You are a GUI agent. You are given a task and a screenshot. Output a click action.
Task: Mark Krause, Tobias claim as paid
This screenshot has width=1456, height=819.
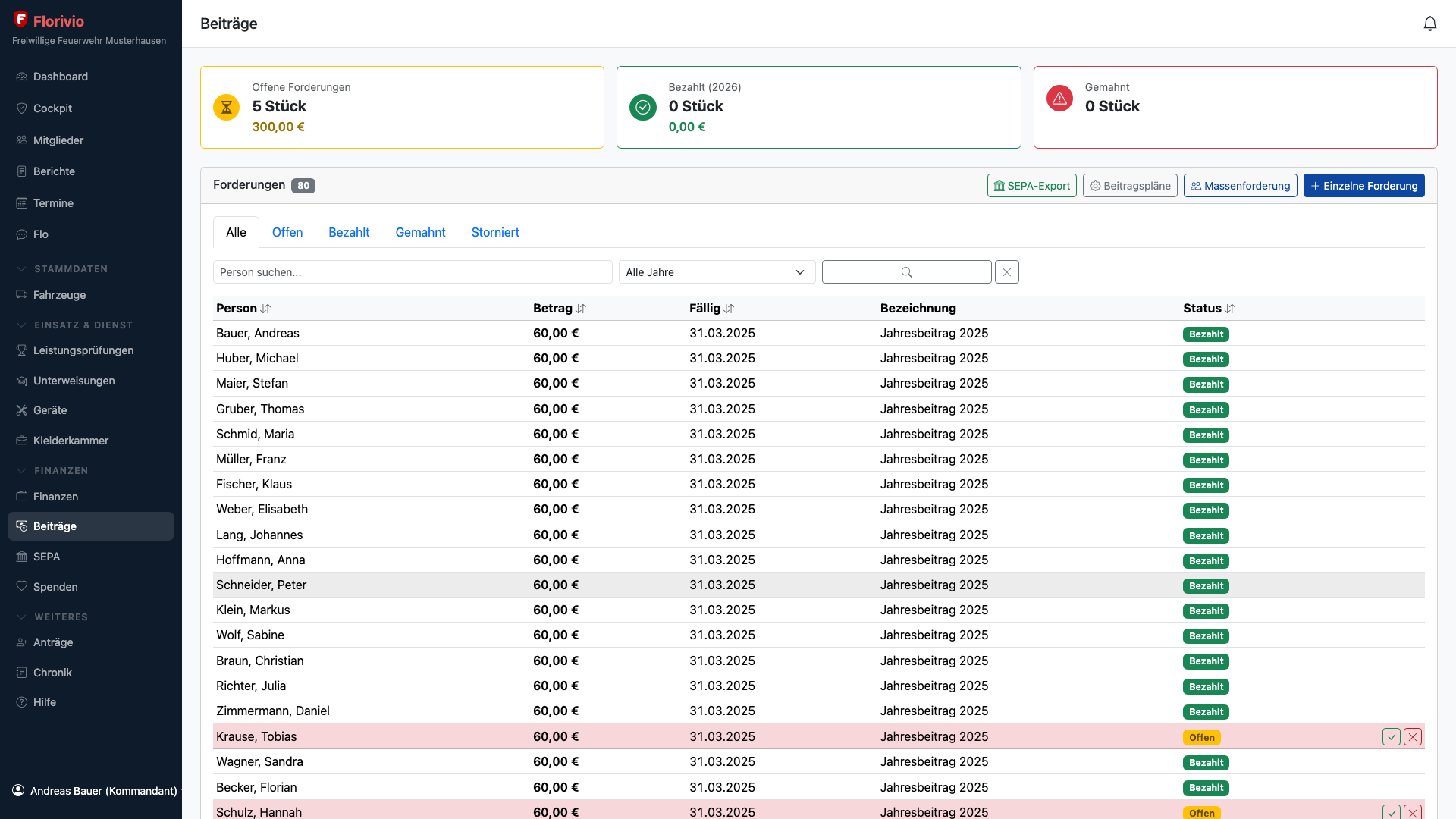click(x=1391, y=737)
